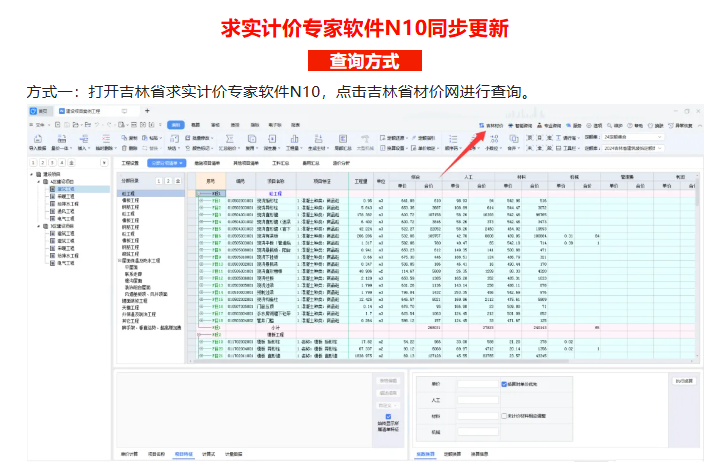This screenshot has height=464, width=718.
Task: Select level 1 button in left tree panel
Action: (x=33, y=163)
